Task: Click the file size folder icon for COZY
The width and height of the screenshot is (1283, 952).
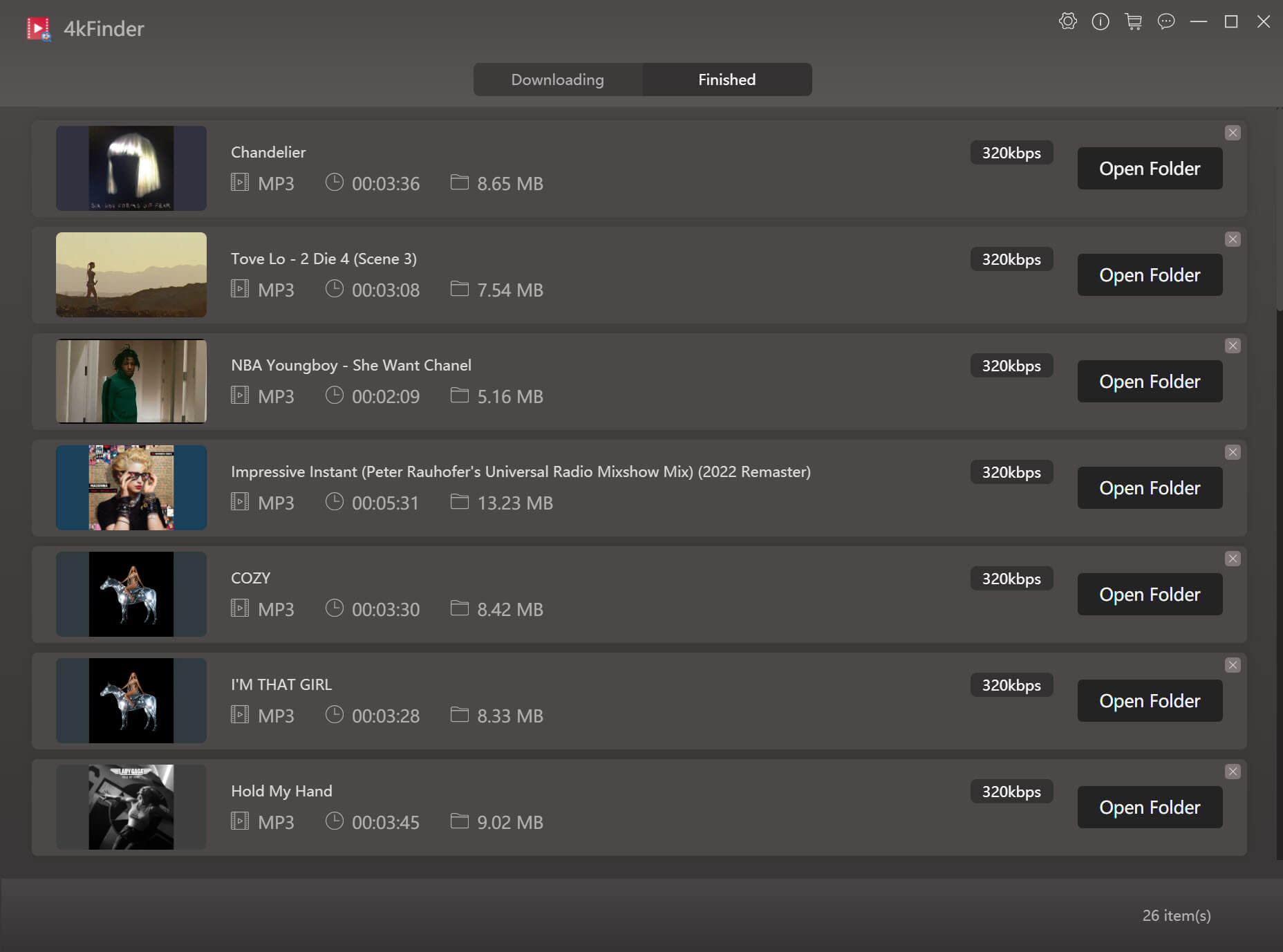Action: [460, 608]
